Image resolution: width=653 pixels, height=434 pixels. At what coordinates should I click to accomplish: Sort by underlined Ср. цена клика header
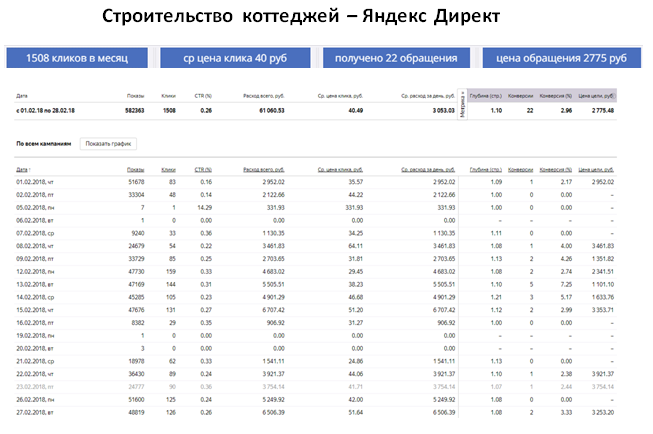340,170
